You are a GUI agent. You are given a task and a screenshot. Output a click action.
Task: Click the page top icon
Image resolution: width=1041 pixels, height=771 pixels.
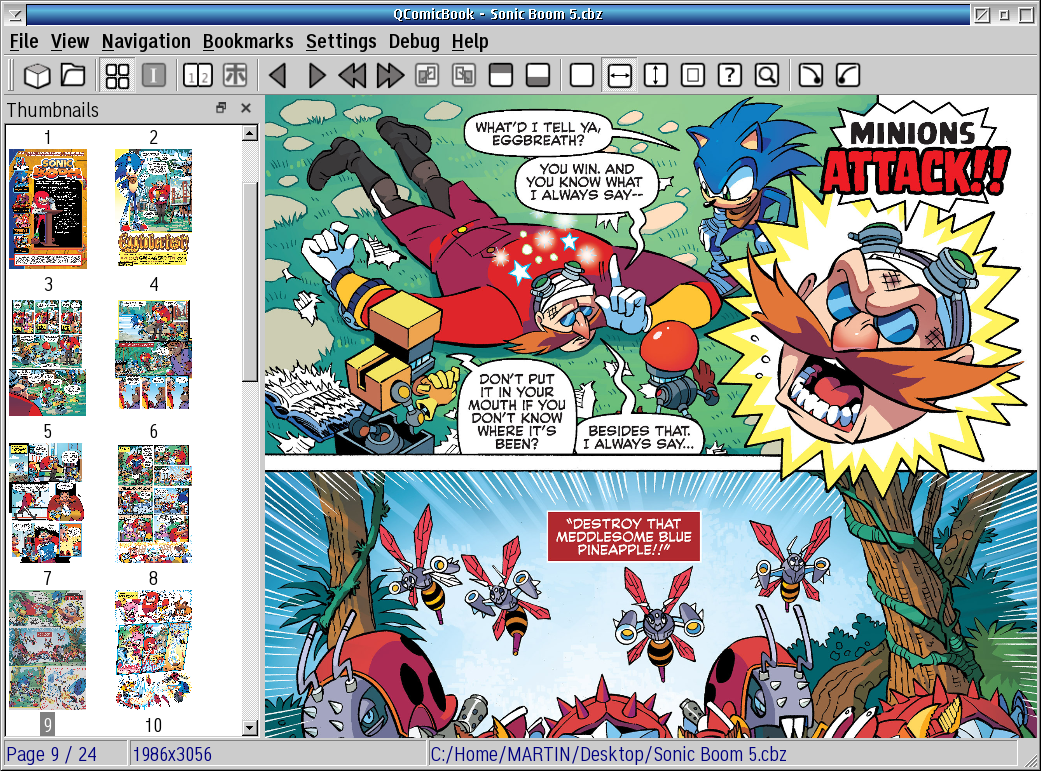point(501,75)
